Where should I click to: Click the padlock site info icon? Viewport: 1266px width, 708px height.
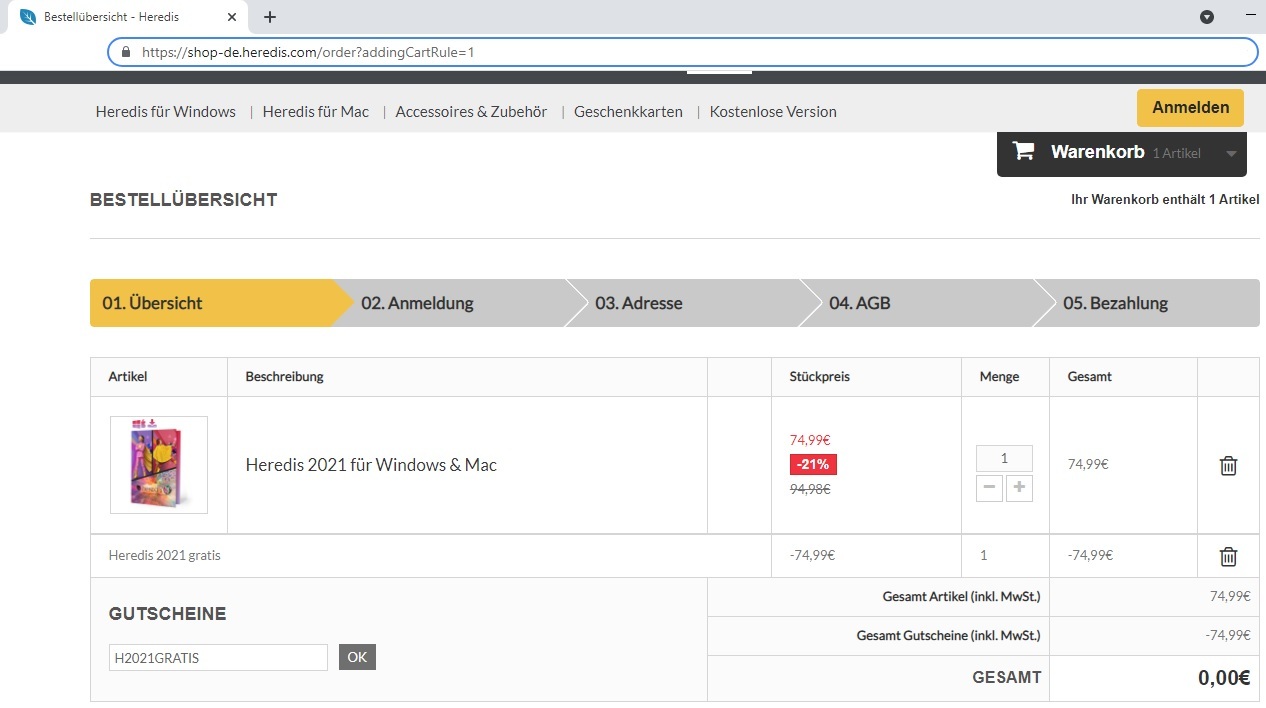[125, 52]
